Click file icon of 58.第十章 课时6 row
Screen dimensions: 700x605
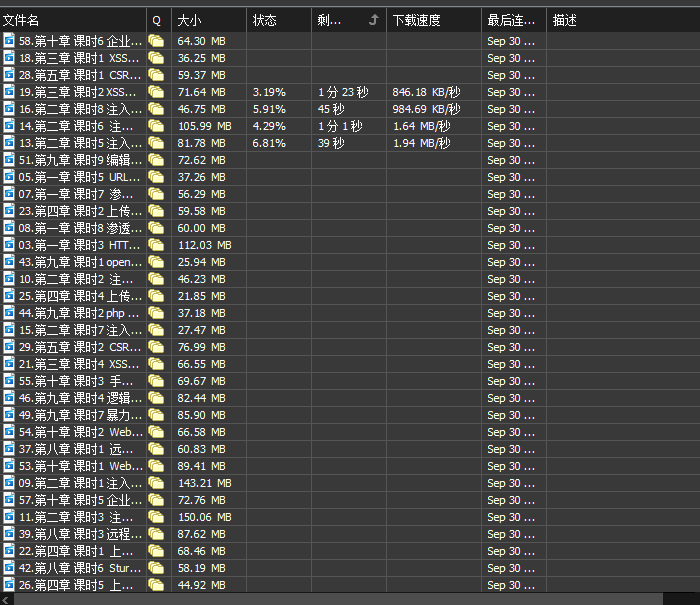coord(9,41)
